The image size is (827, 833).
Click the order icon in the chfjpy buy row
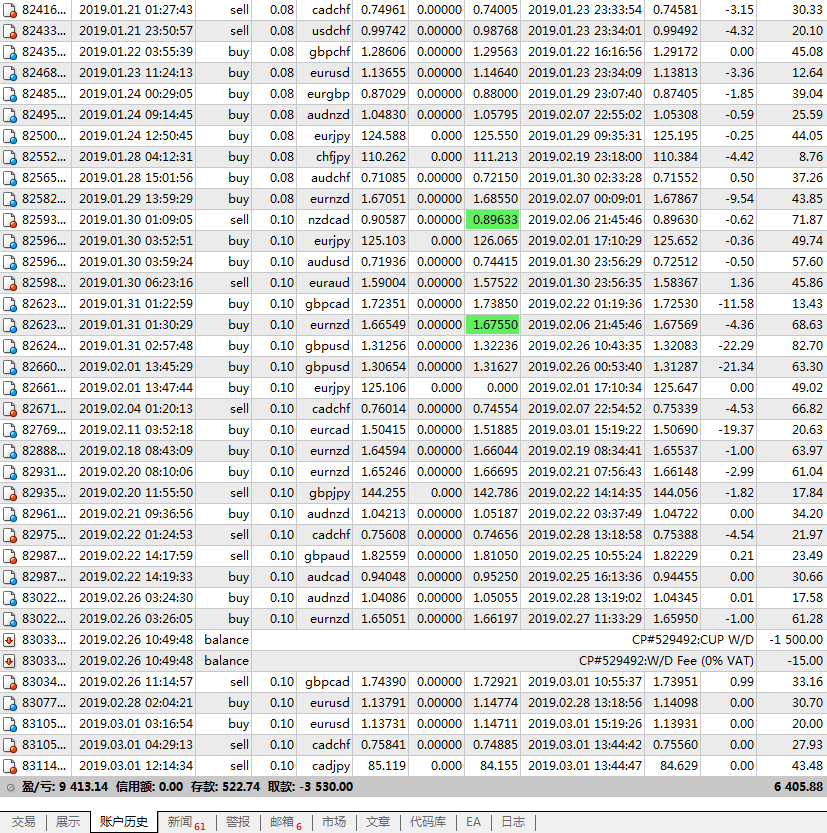point(10,157)
